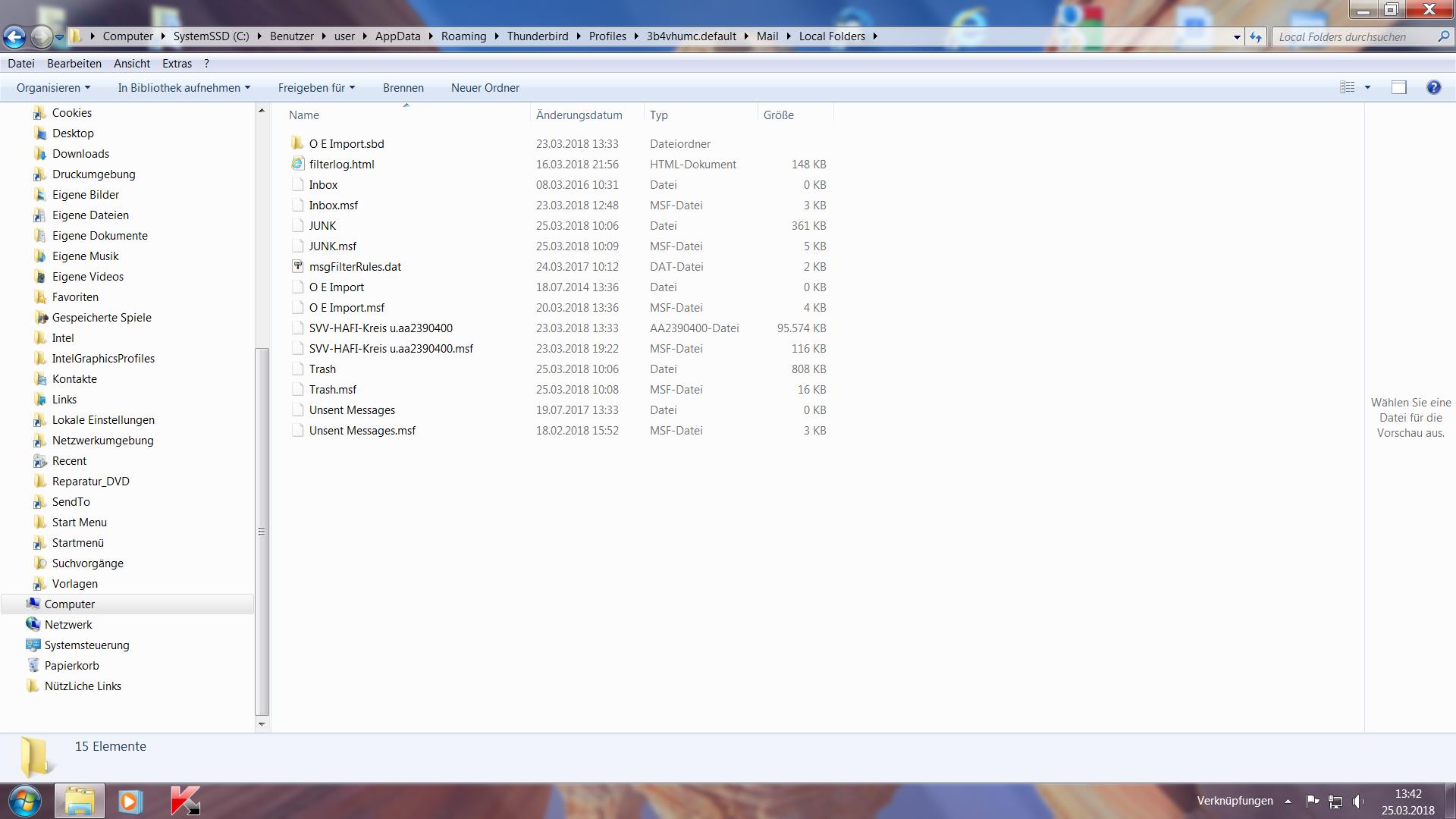Click the navigation pane vertical scrollbar thumb

point(262,531)
